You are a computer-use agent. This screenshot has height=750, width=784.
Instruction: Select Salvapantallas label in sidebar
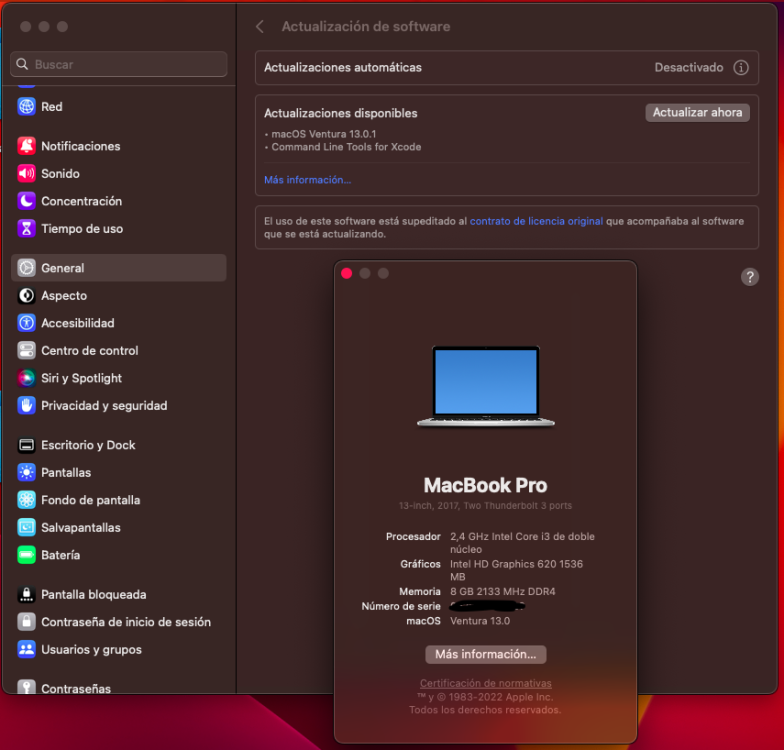pos(80,528)
